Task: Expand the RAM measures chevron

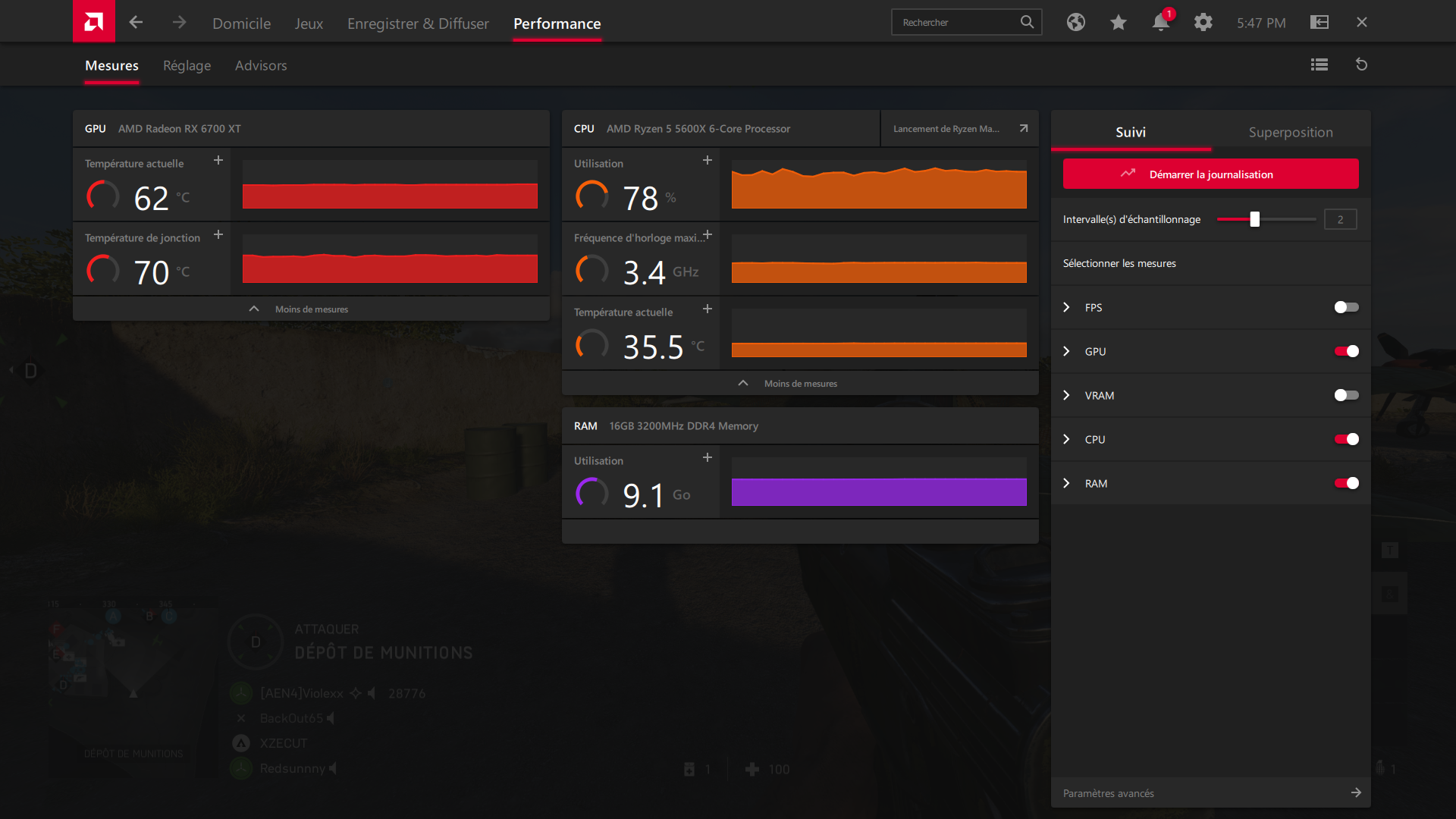Action: coord(1066,483)
